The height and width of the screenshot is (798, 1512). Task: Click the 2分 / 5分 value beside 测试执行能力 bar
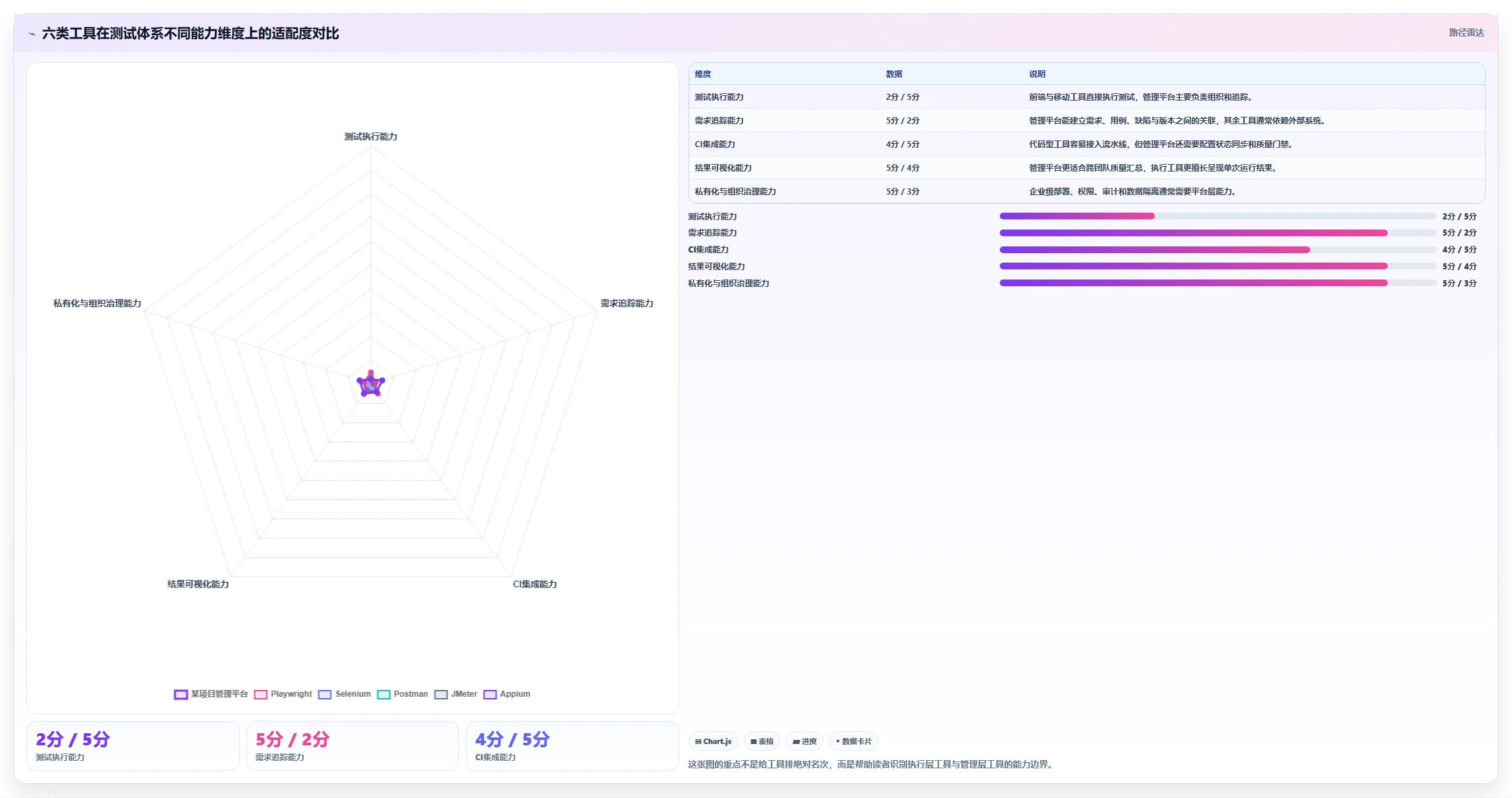[1459, 217]
